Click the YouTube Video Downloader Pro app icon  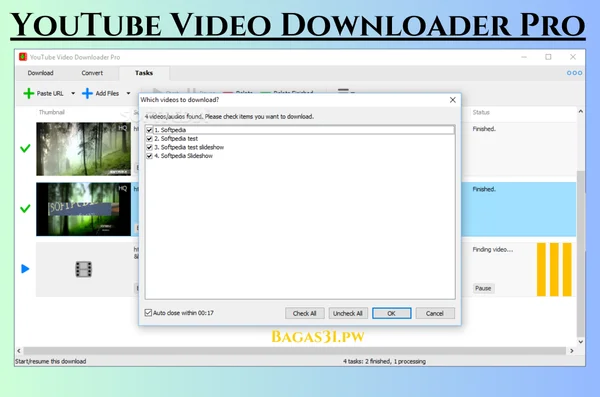[23, 57]
